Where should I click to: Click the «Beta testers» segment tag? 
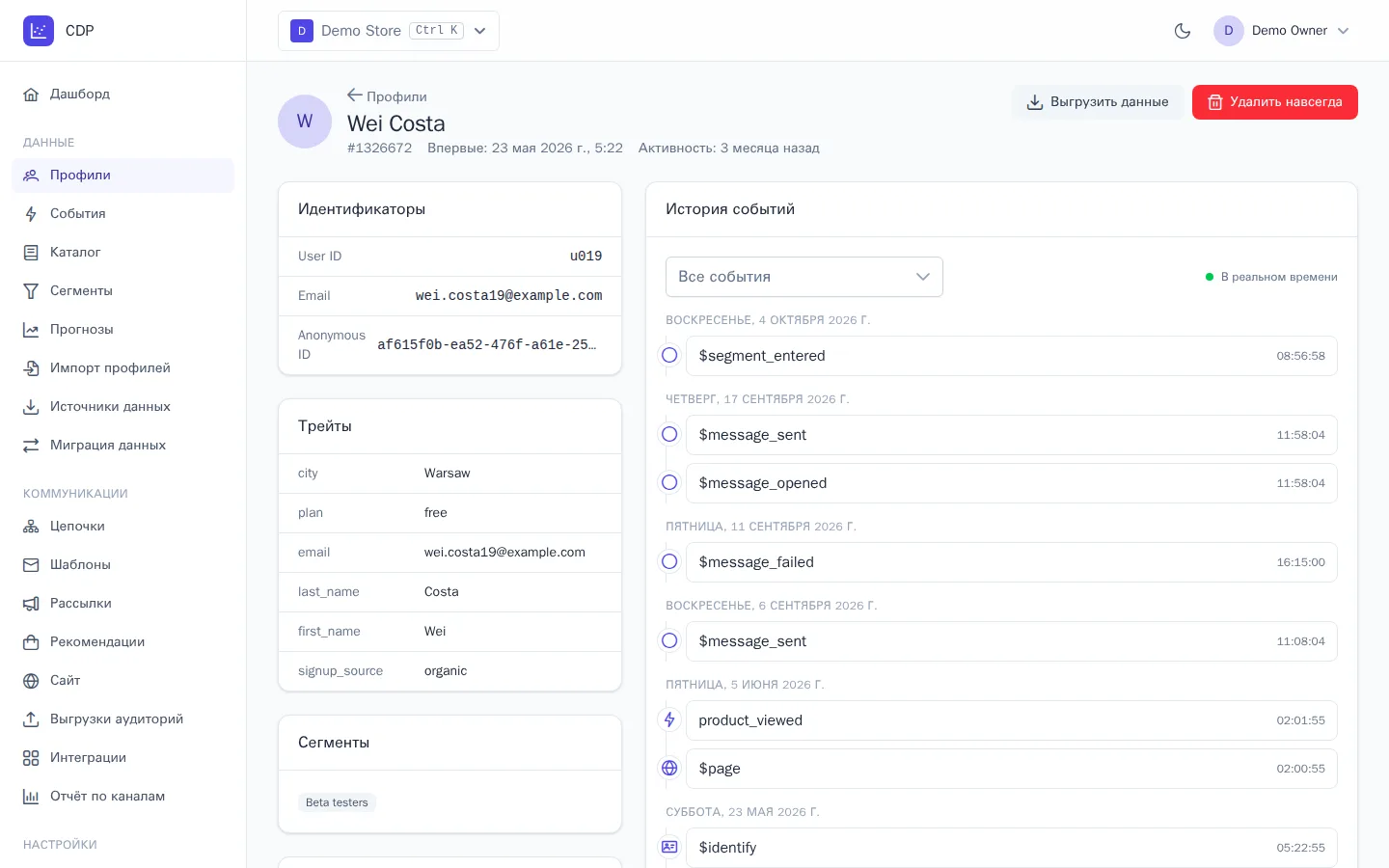click(337, 802)
